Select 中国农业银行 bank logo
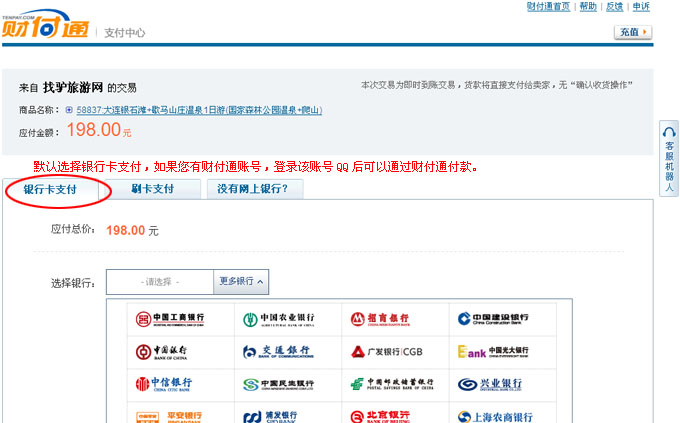This screenshot has height=423, width=680. pos(278,319)
